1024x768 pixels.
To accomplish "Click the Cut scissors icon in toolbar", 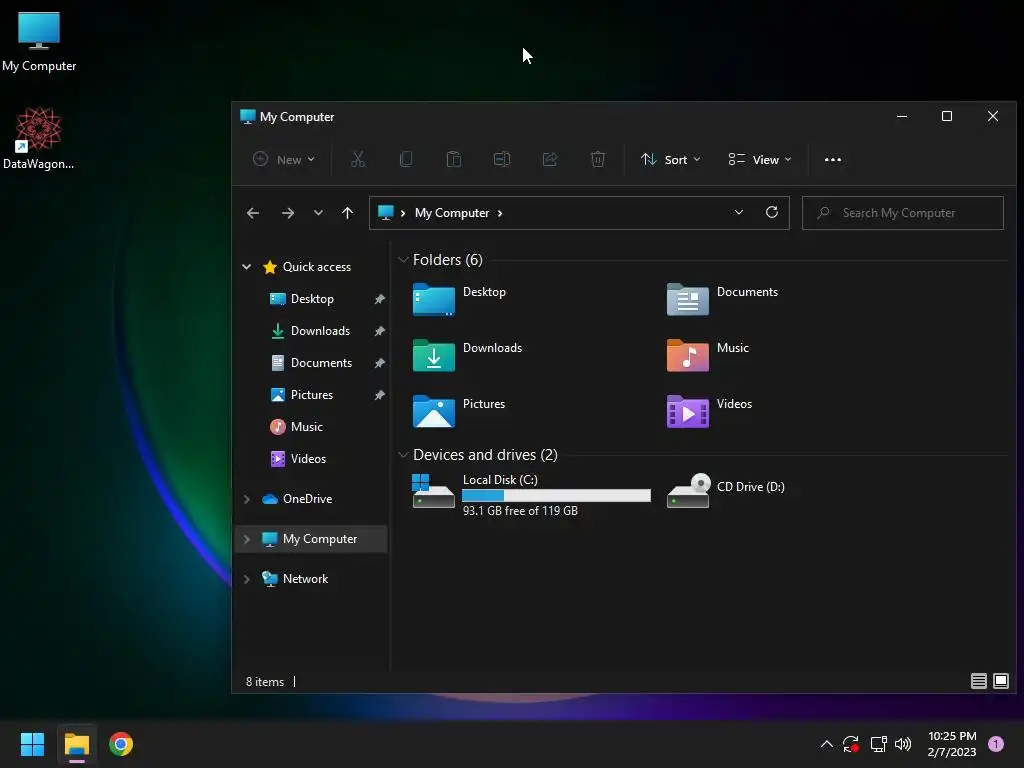I will pyautogui.click(x=358, y=159).
